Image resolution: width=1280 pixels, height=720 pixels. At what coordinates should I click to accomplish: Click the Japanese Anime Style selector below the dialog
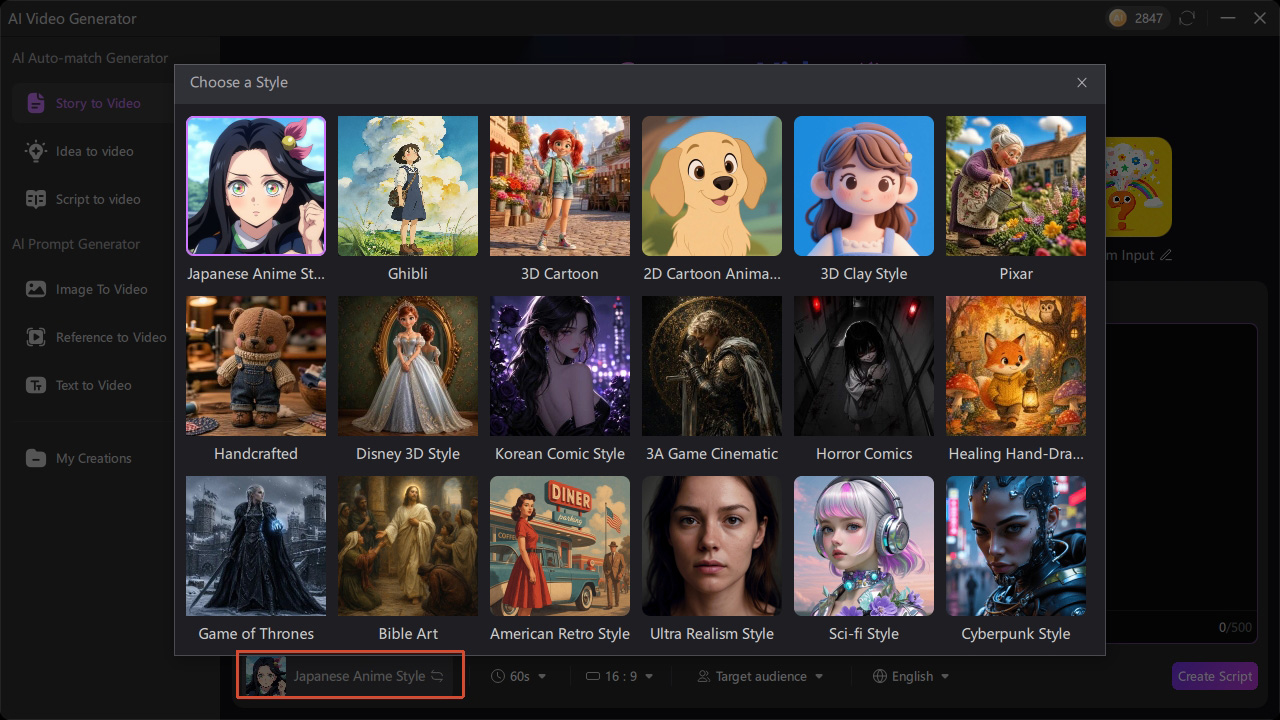coord(350,676)
